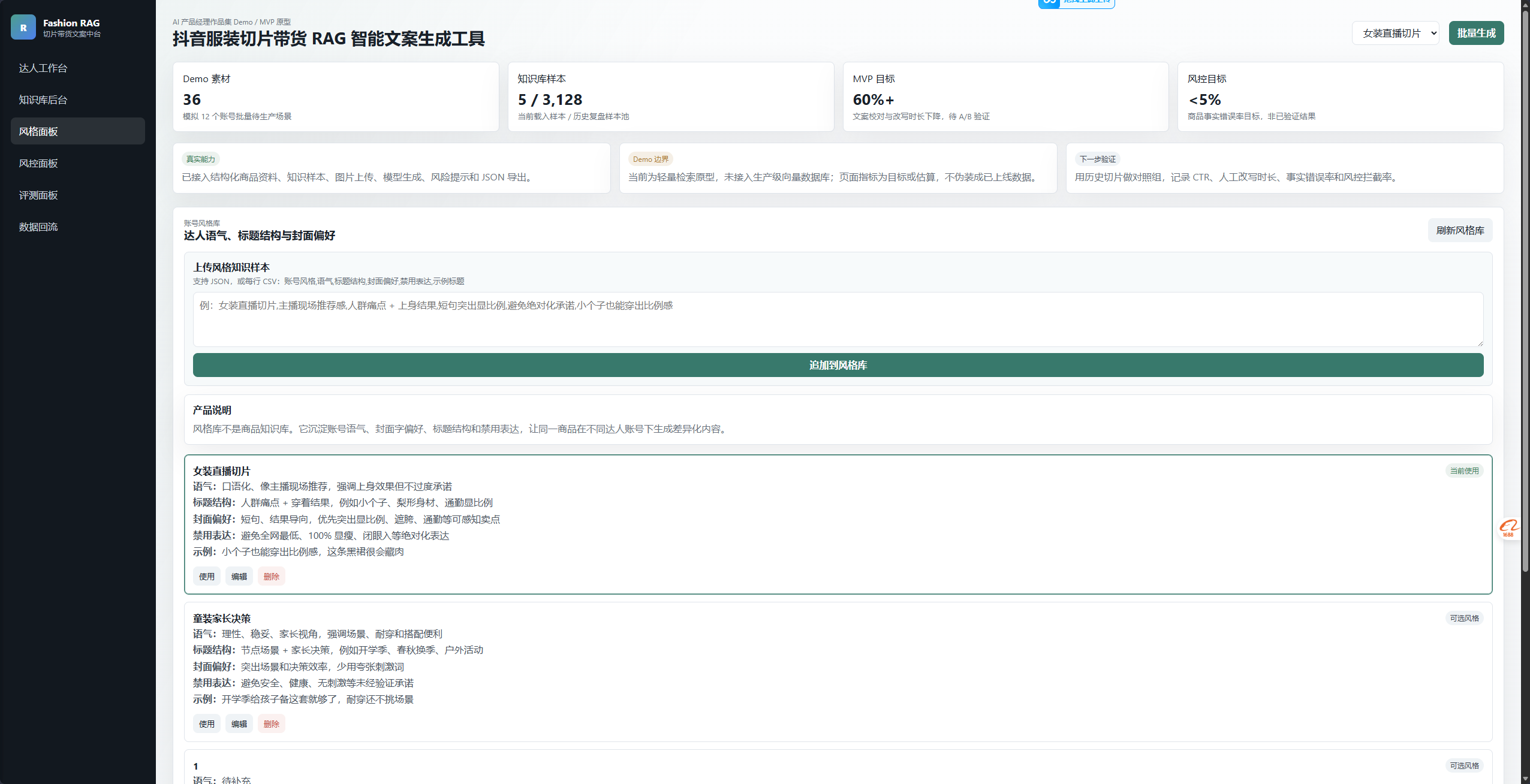Click the 可选风格 badge on card 1
Screen dimensions: 1530x784
tap(1464, 765)
